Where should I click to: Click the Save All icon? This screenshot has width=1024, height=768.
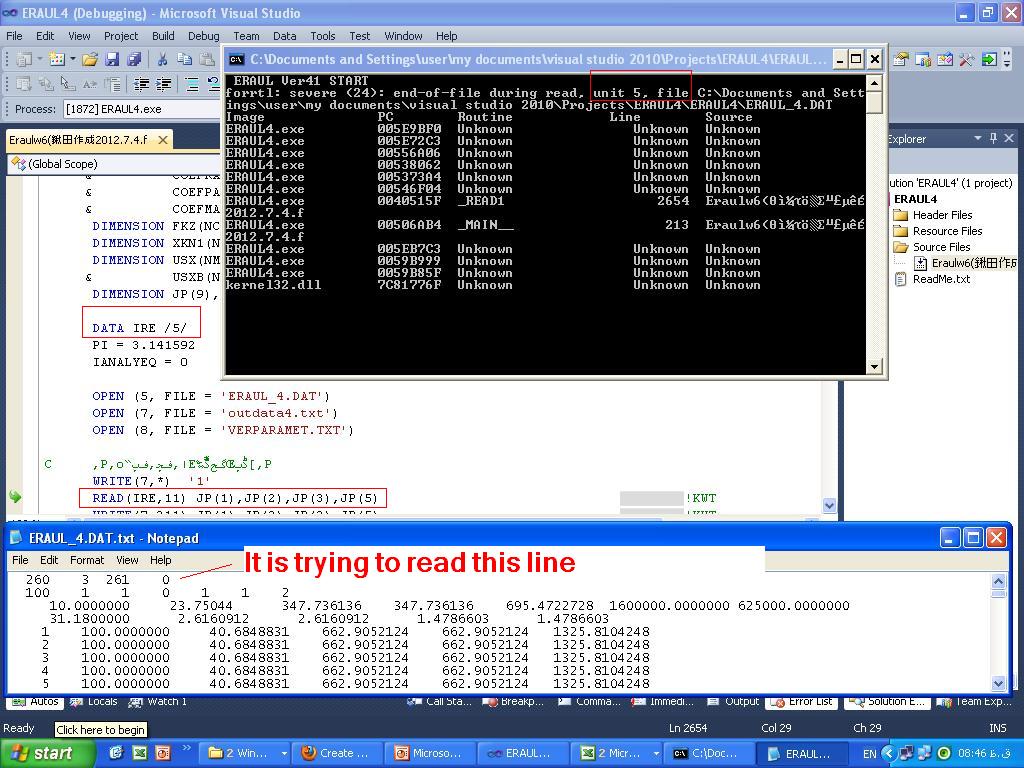click(132, 60)
